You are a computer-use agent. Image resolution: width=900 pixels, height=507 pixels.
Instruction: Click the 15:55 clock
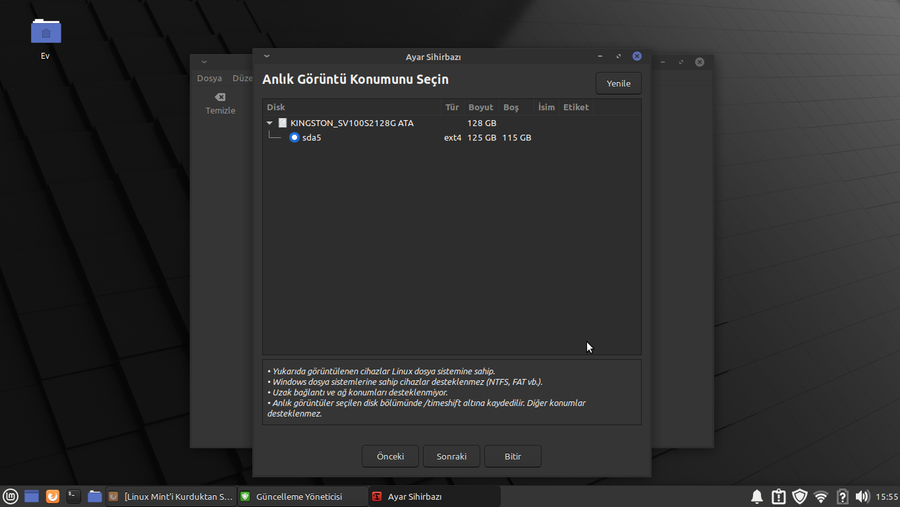pyautogui.click(x=887, y=497)
